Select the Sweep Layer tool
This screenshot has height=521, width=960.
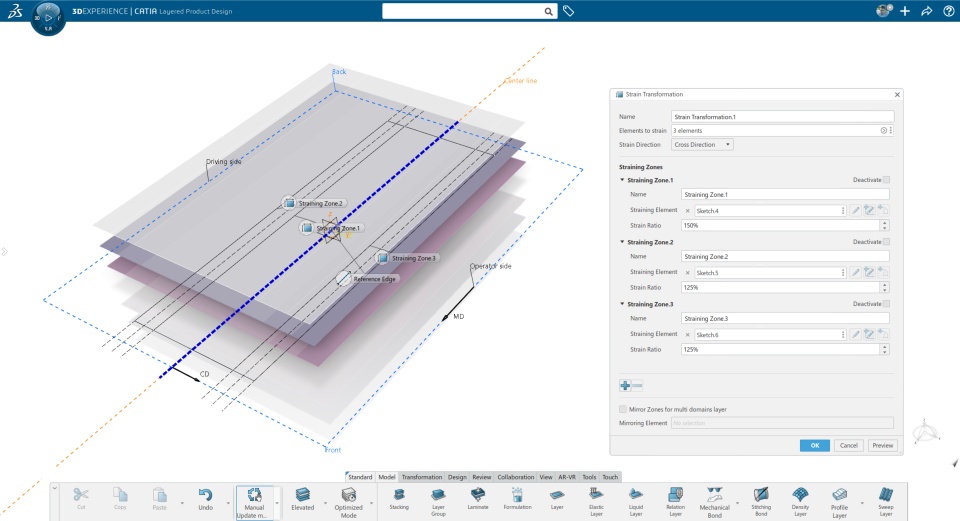click(x=885, y=502)
